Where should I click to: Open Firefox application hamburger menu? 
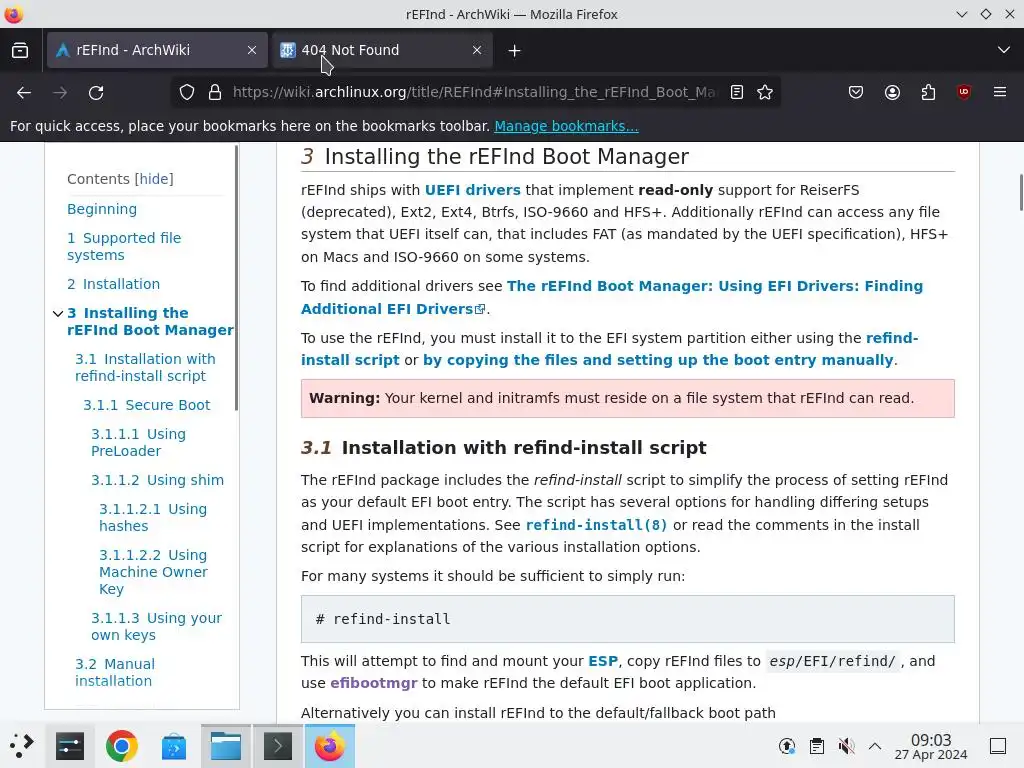(x=1000, y=93)
